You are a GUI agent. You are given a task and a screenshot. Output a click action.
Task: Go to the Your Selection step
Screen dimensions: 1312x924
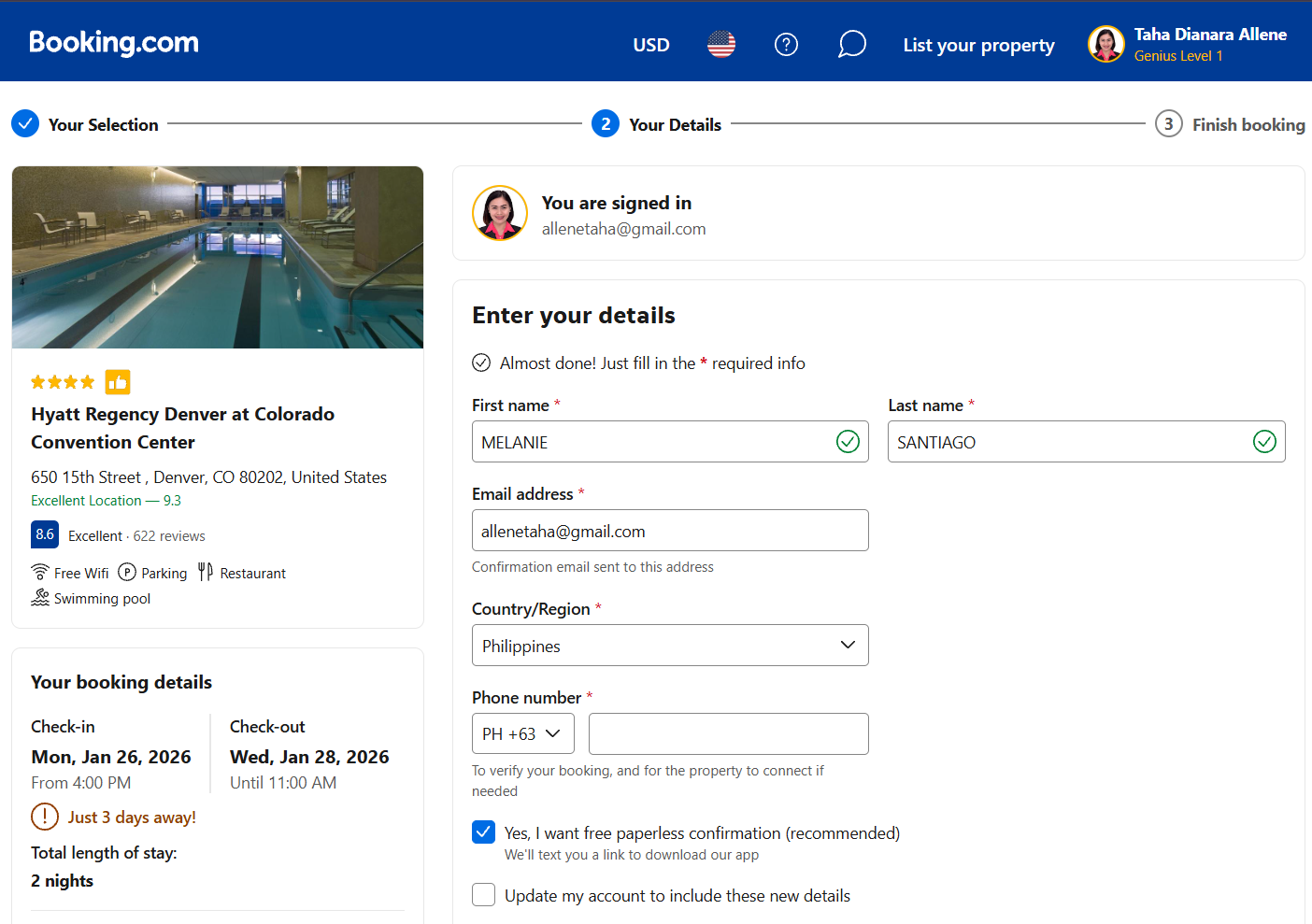pos(103,124)
